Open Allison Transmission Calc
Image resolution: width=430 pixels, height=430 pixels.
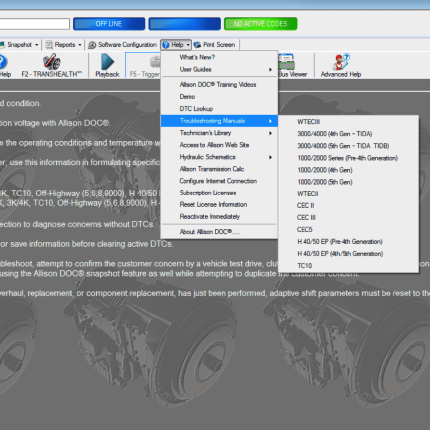(x=219, y=169)
